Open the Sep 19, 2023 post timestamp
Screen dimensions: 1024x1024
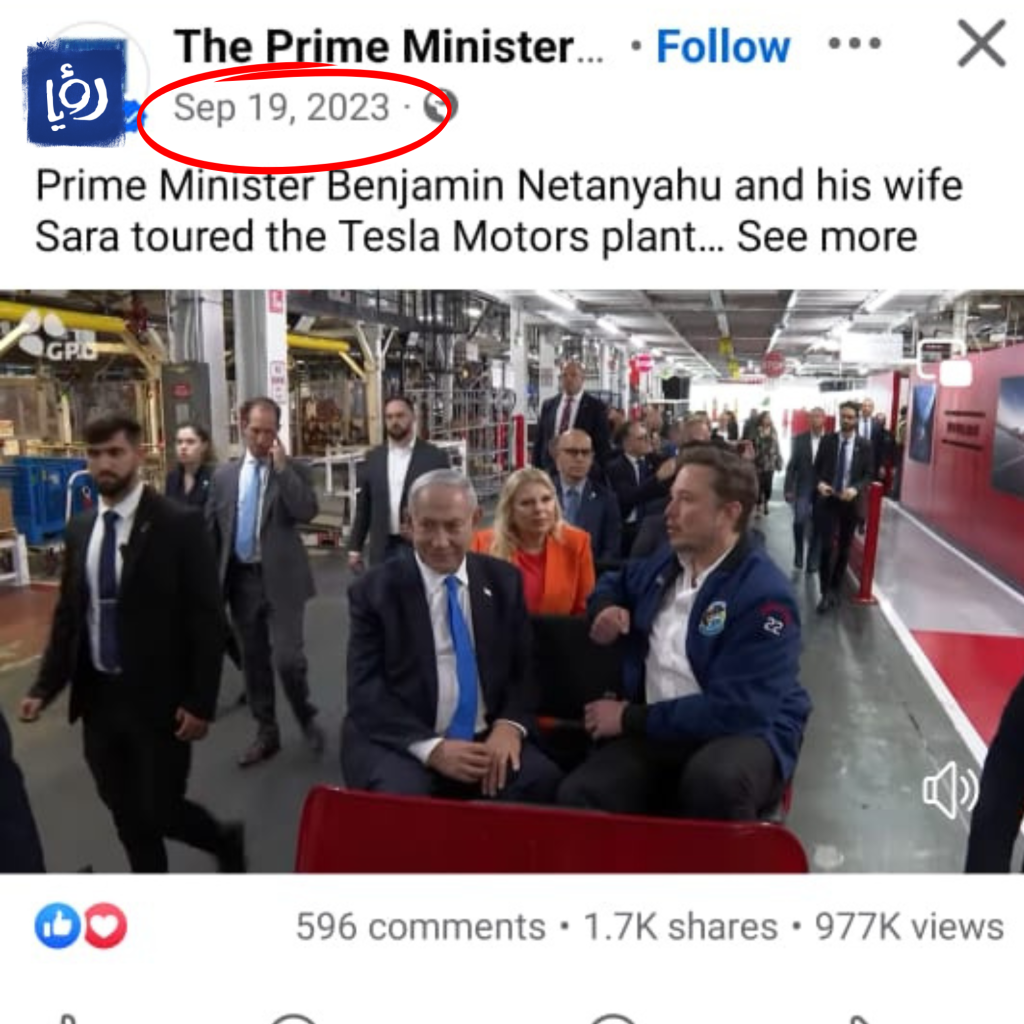[281, 108]
